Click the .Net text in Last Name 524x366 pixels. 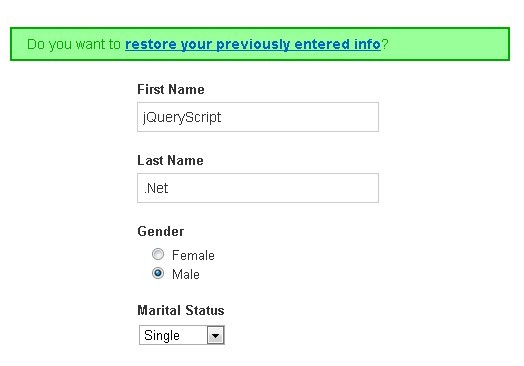(156, 188)
